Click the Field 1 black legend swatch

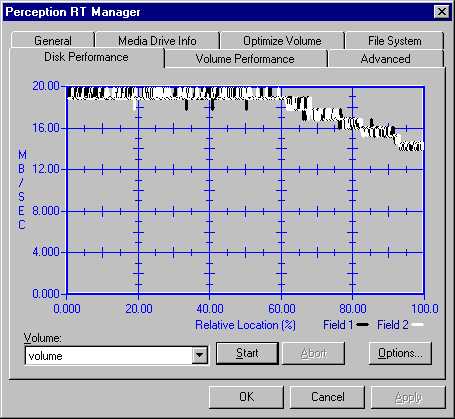[x=363, y=324]
